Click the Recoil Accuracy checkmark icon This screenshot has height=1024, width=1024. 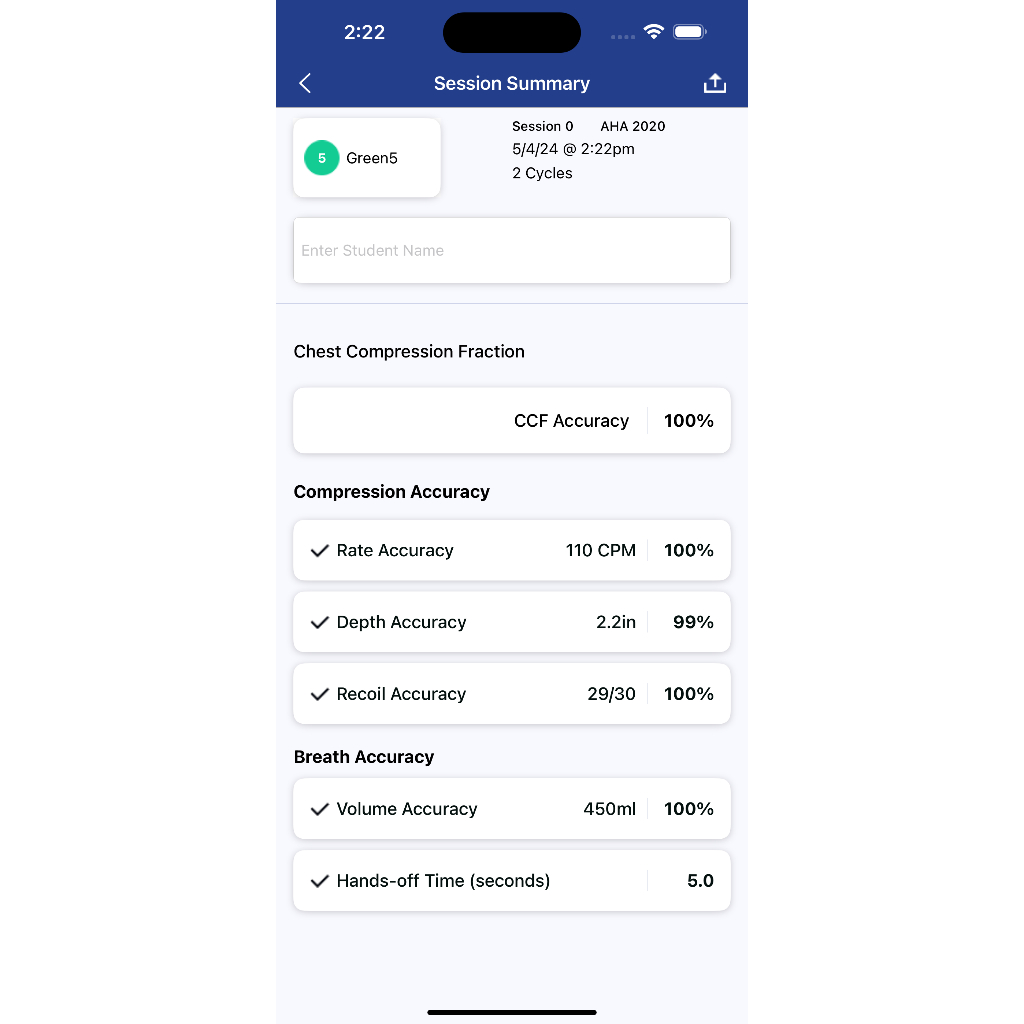pyautogui.click(x=320, y=695)
